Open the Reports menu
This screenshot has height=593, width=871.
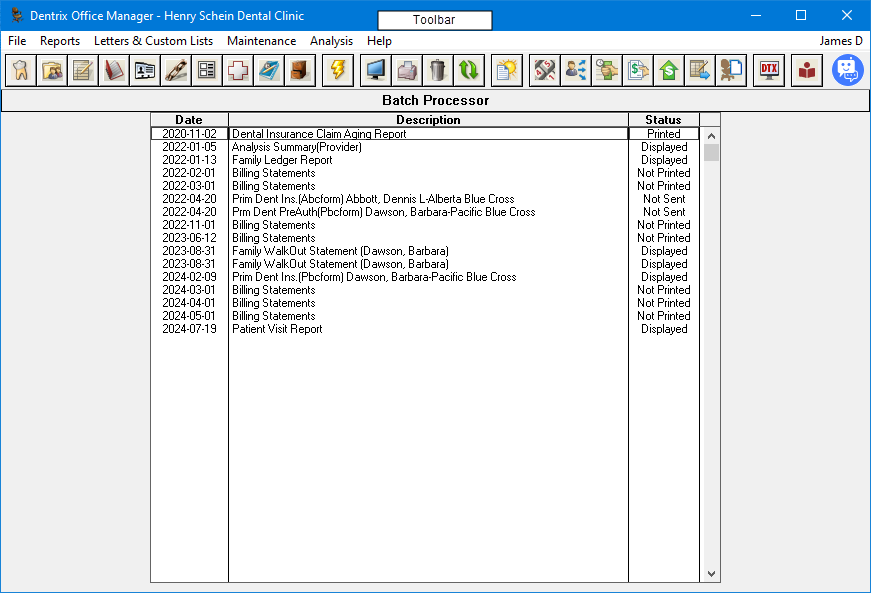point(60,41)
